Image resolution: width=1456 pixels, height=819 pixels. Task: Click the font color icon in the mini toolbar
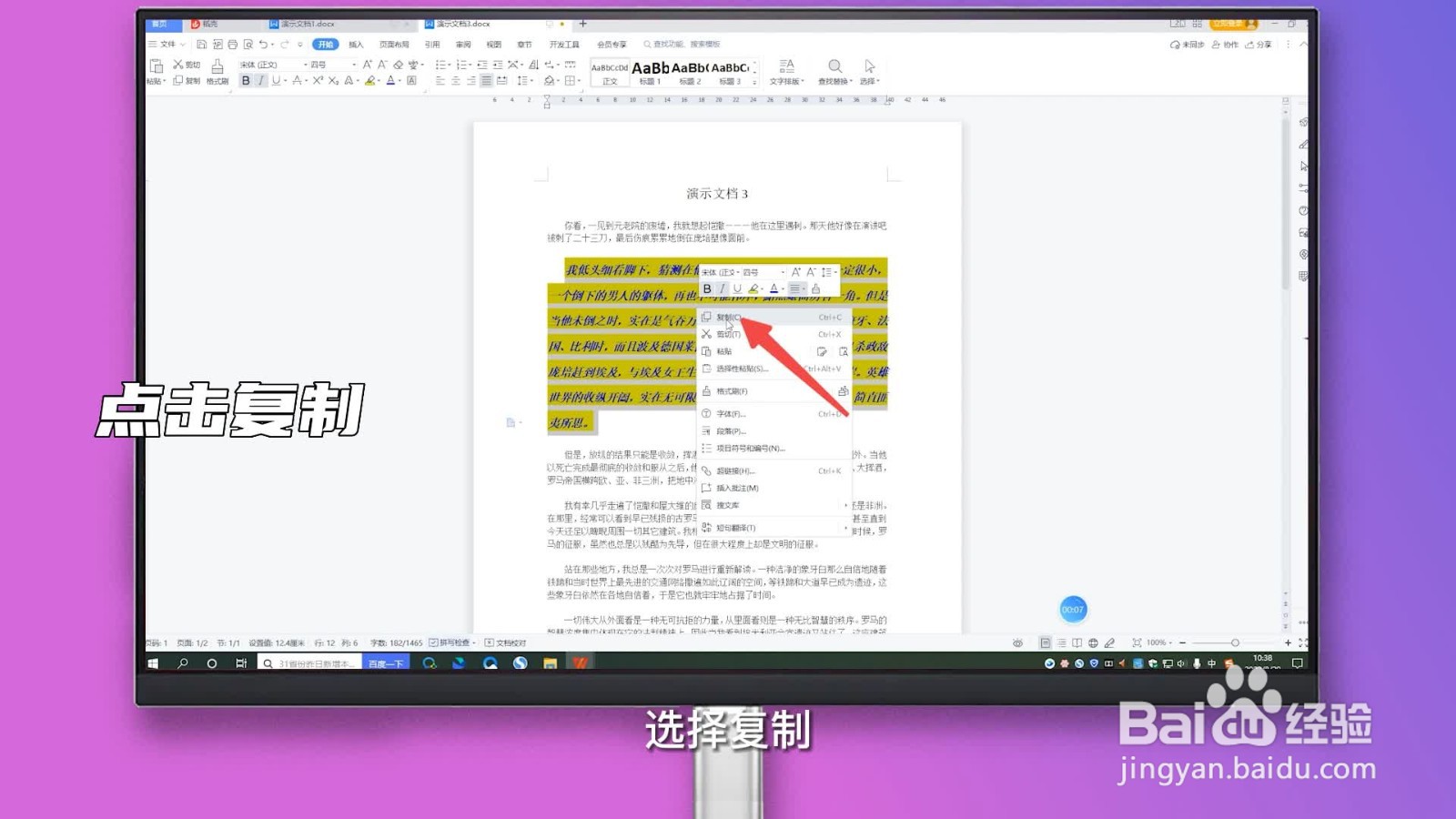tap(773, 288)
